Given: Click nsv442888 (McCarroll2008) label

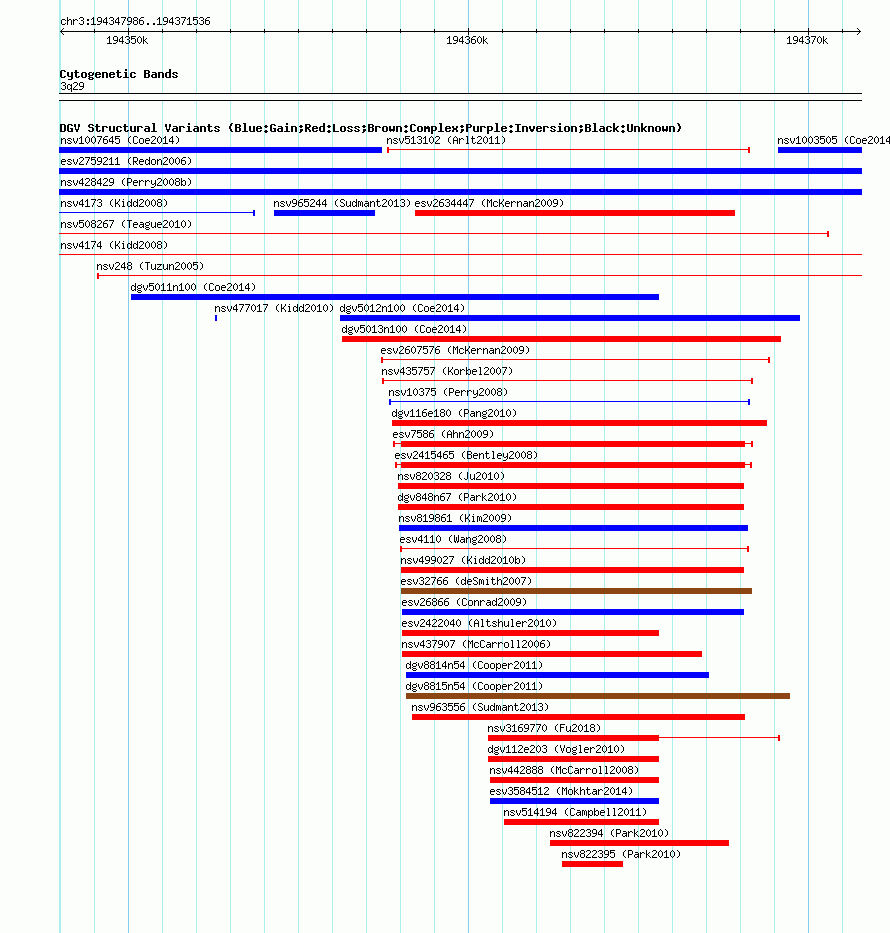Looking at the screenshot, I should (x=564, y=771).
